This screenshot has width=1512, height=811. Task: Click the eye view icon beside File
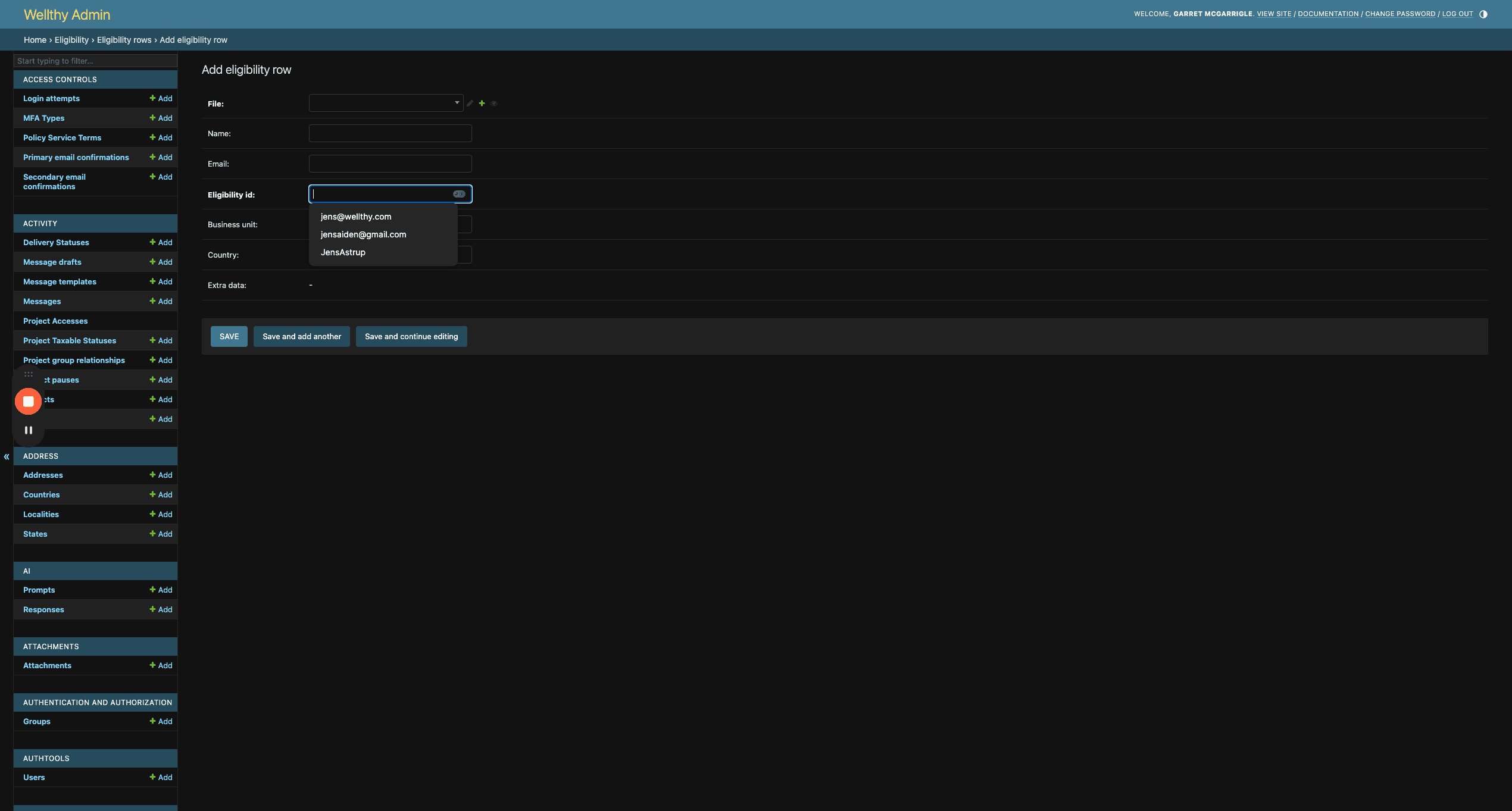(x=493, y=104)
